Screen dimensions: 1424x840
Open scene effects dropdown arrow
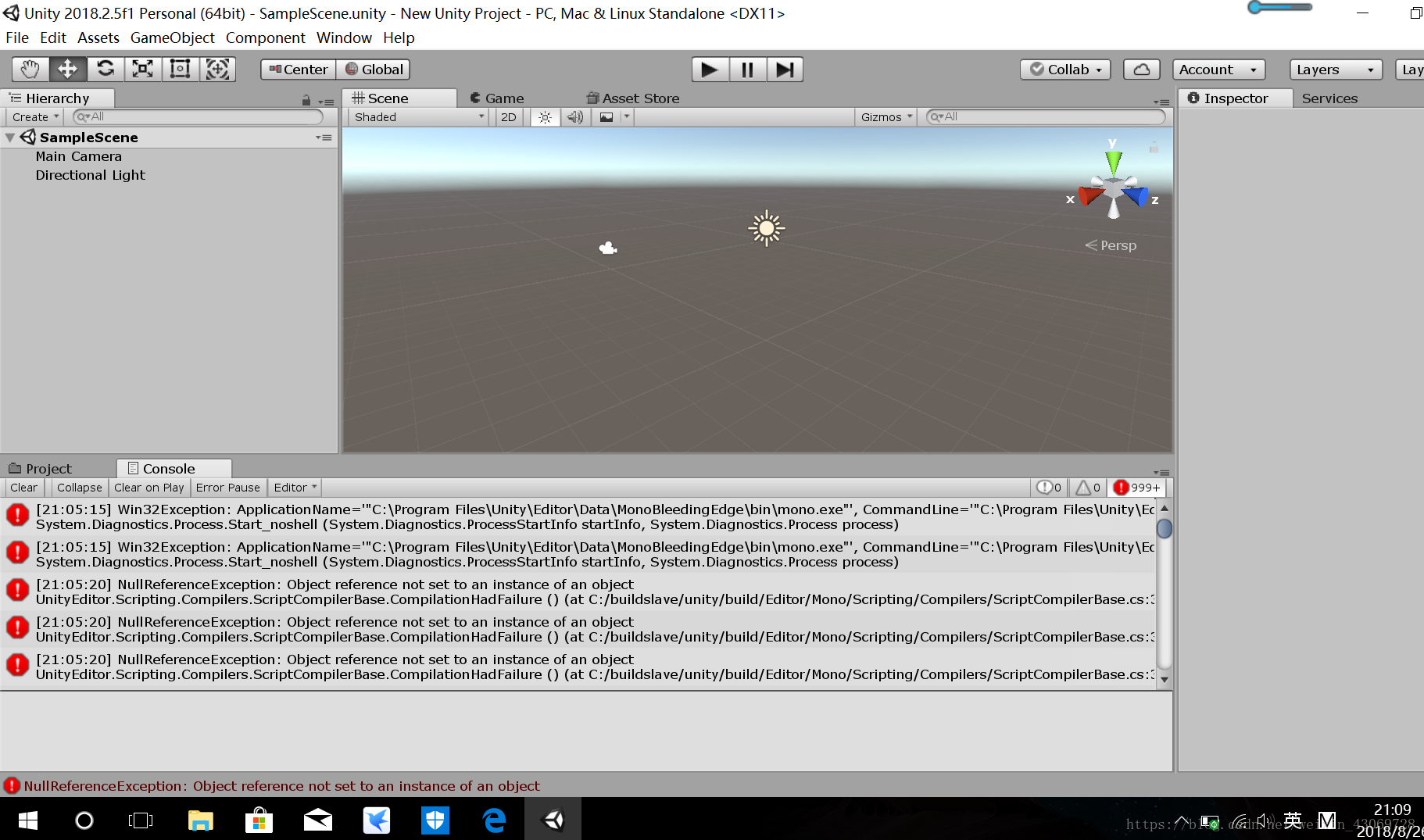pos(626,117)
